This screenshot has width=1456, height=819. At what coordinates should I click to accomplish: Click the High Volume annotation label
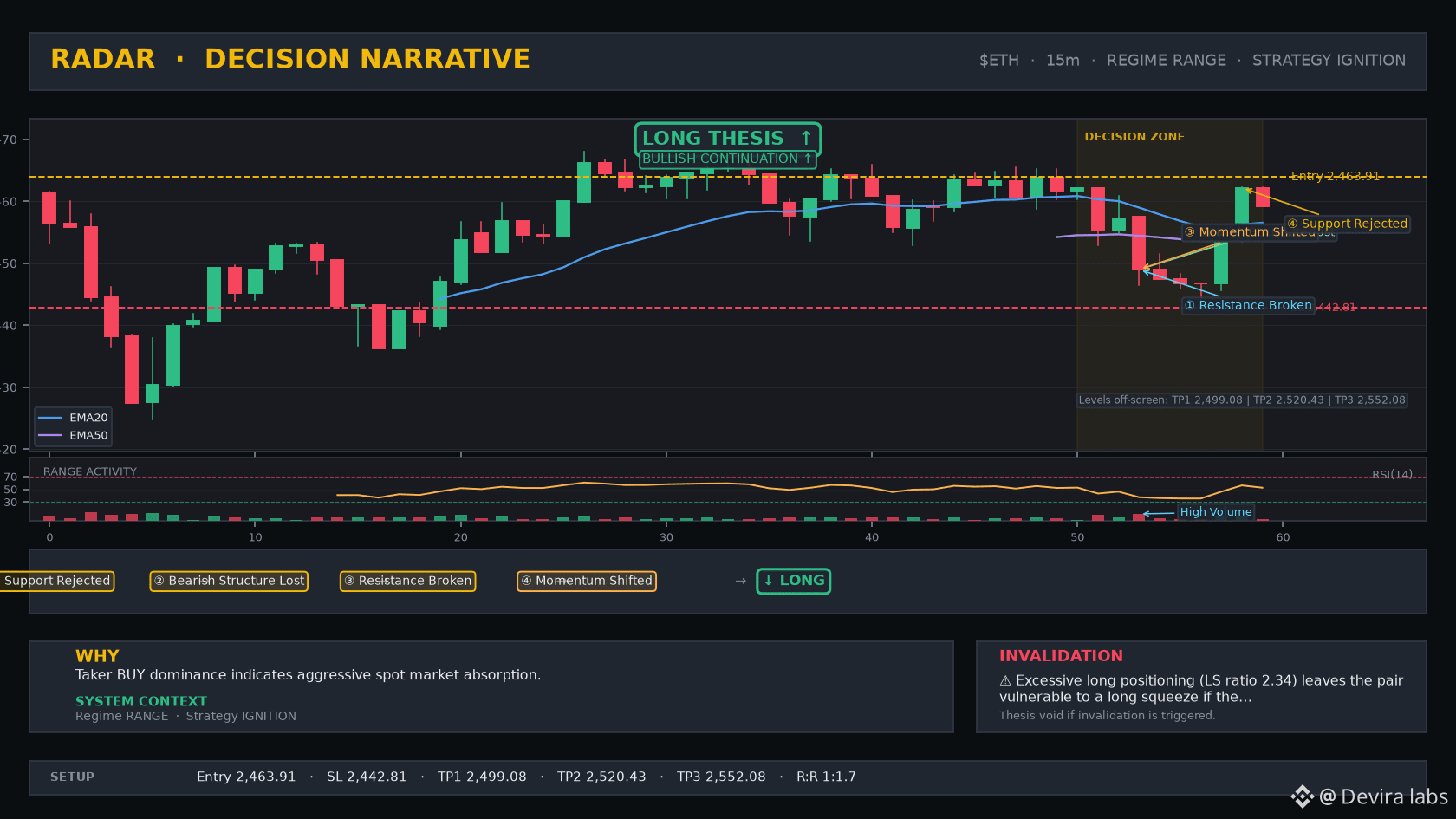tap(1216, 512)
